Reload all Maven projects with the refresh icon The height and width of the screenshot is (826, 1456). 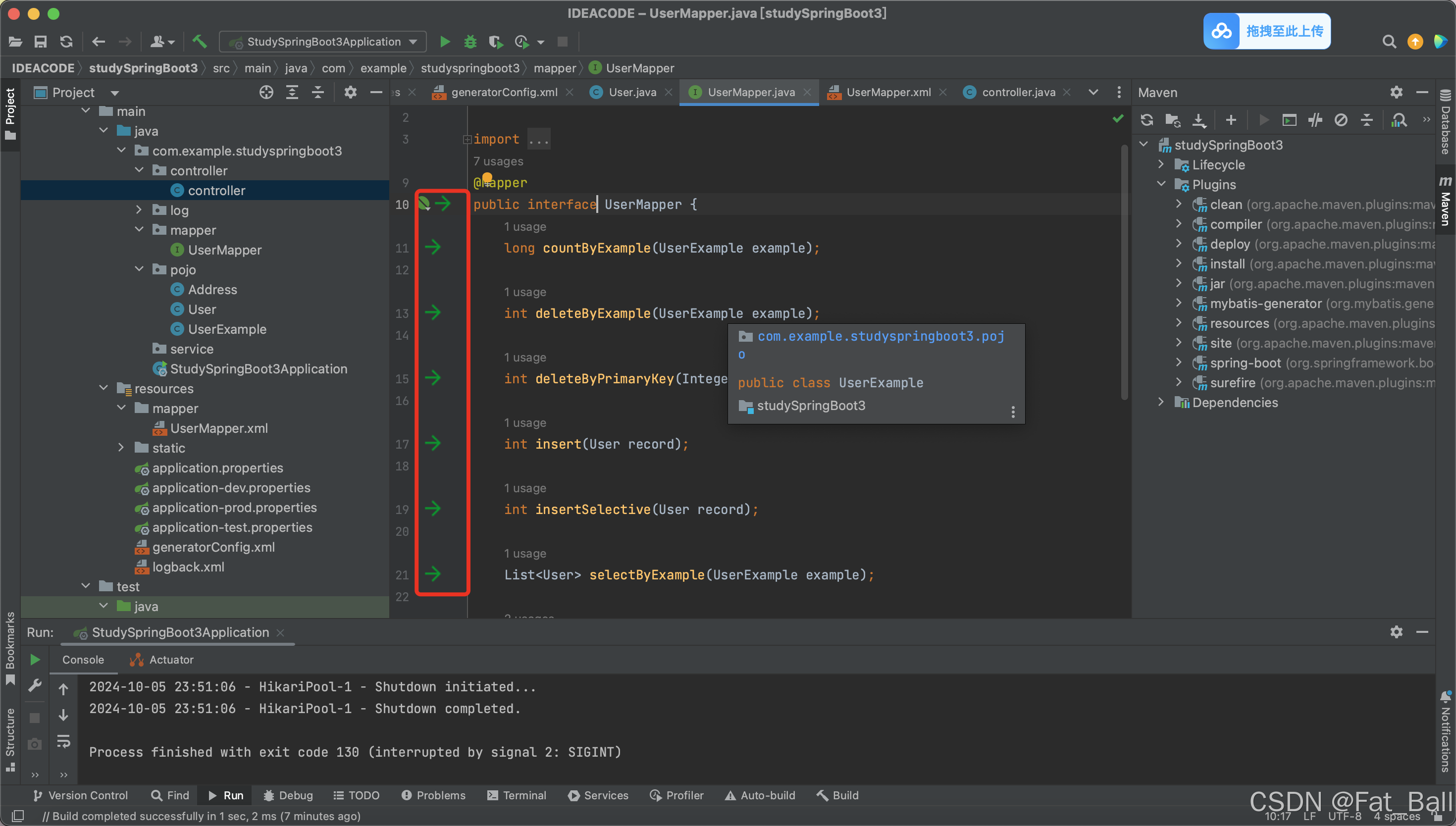(x=1147, y=120)
